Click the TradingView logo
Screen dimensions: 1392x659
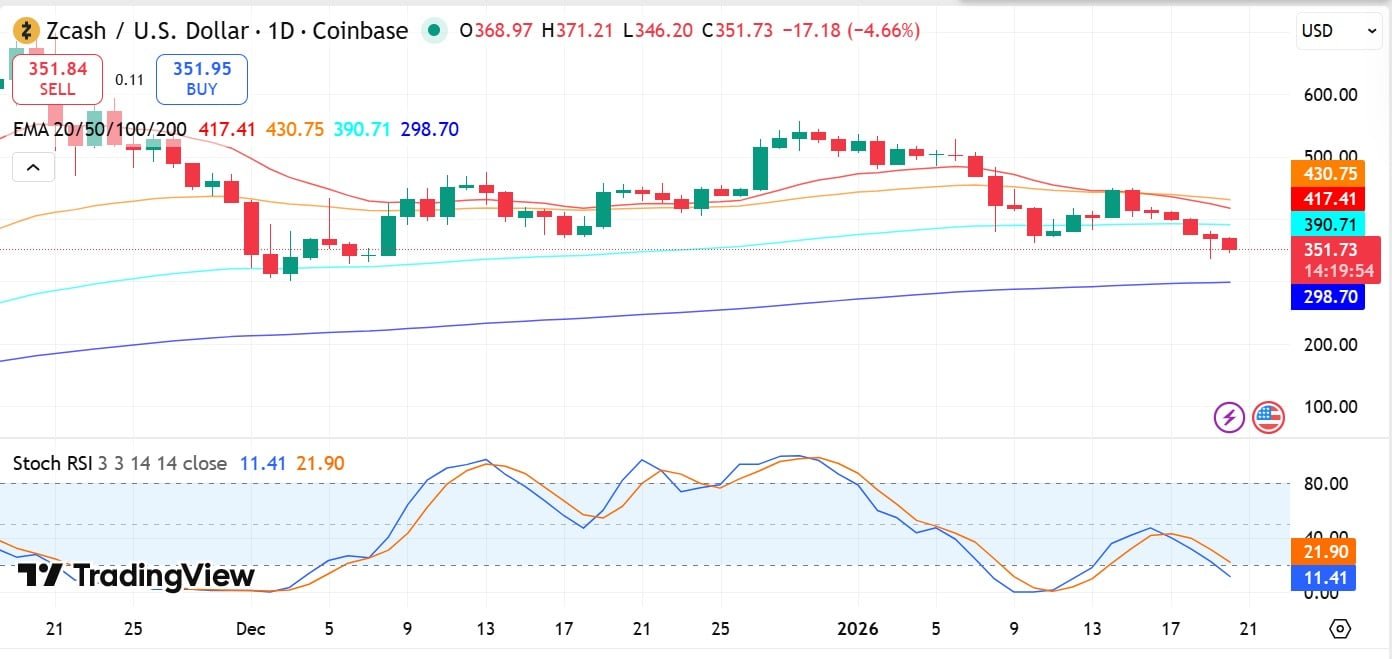click(x=136, y=576)
